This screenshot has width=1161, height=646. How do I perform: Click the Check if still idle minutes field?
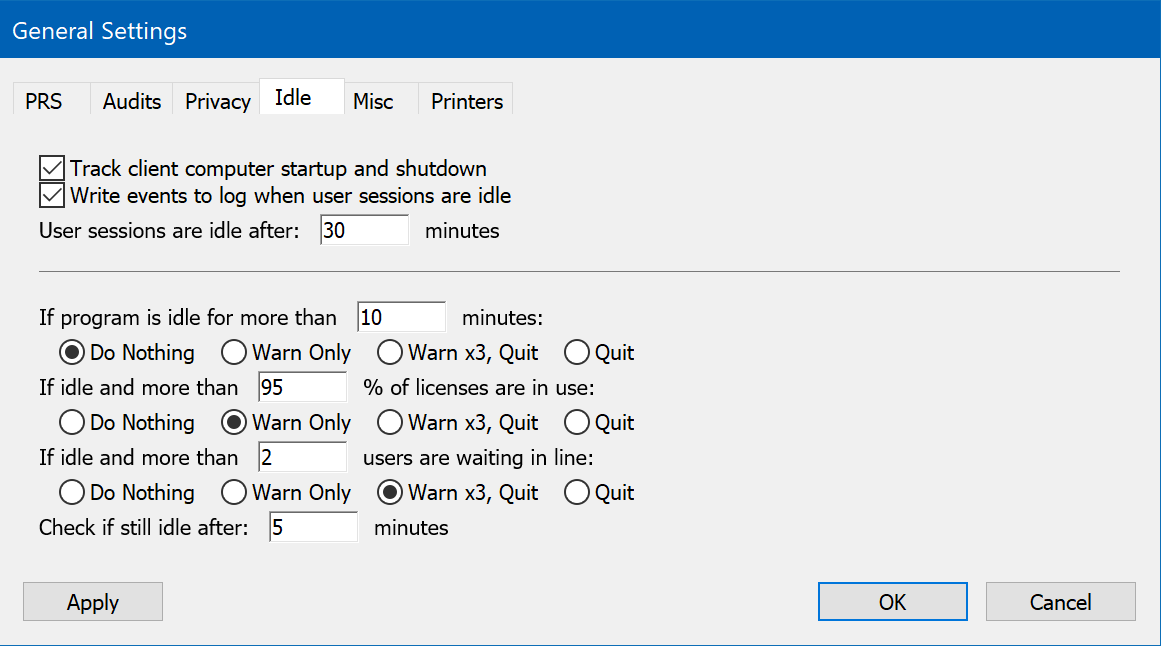(x=312, y=527)
